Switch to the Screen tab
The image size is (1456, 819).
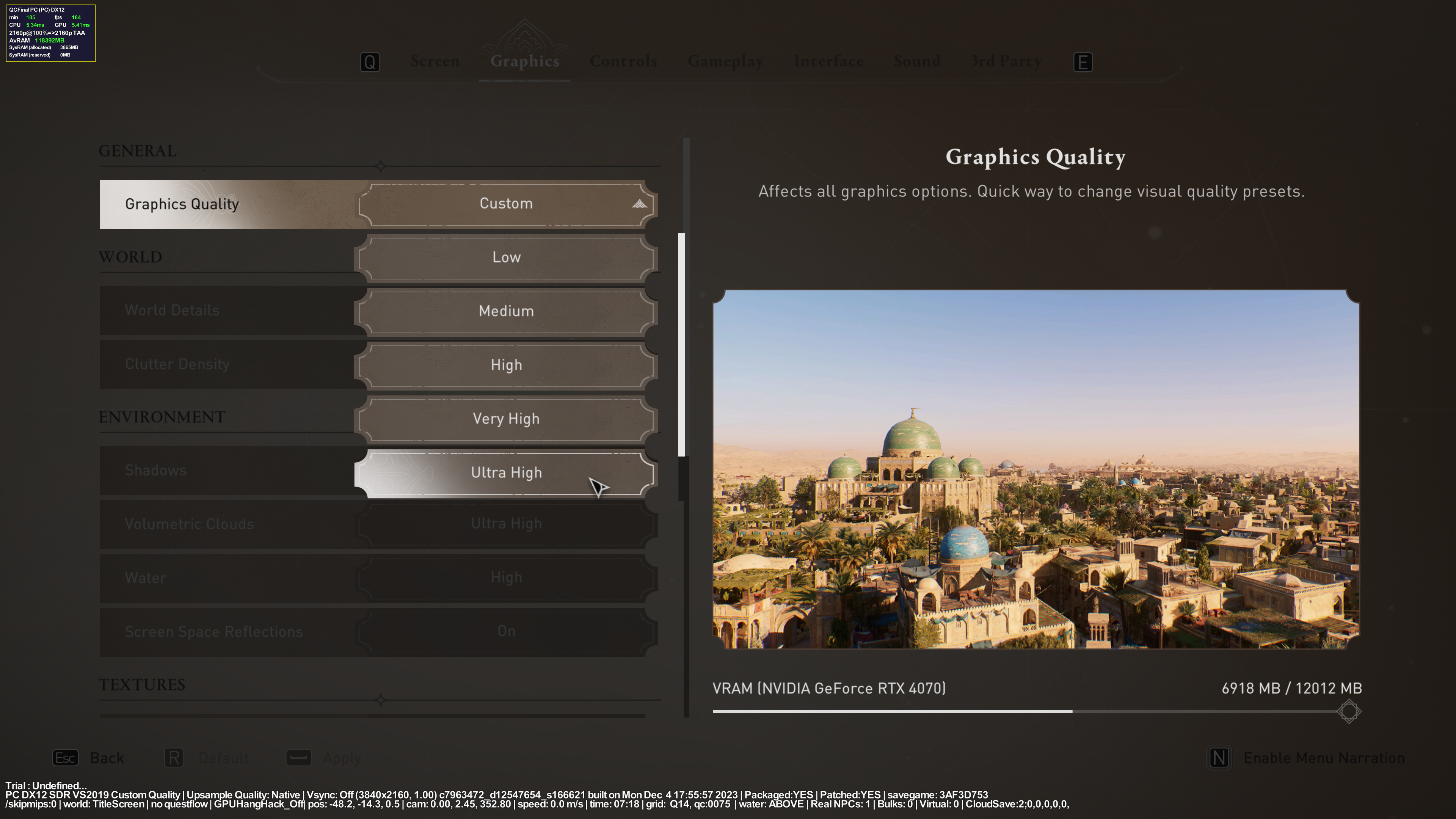point(435,61)
